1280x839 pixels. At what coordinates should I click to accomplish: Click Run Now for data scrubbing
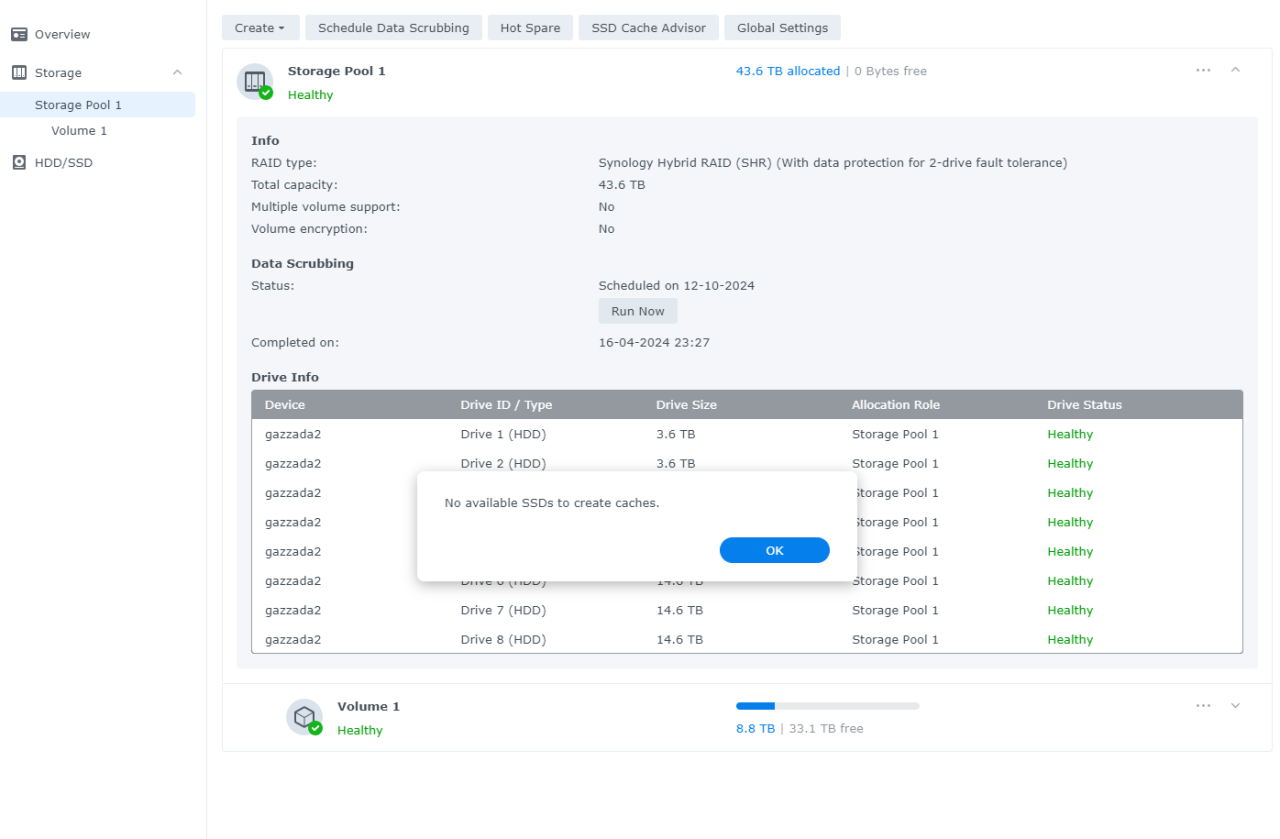tap(638, 311)
